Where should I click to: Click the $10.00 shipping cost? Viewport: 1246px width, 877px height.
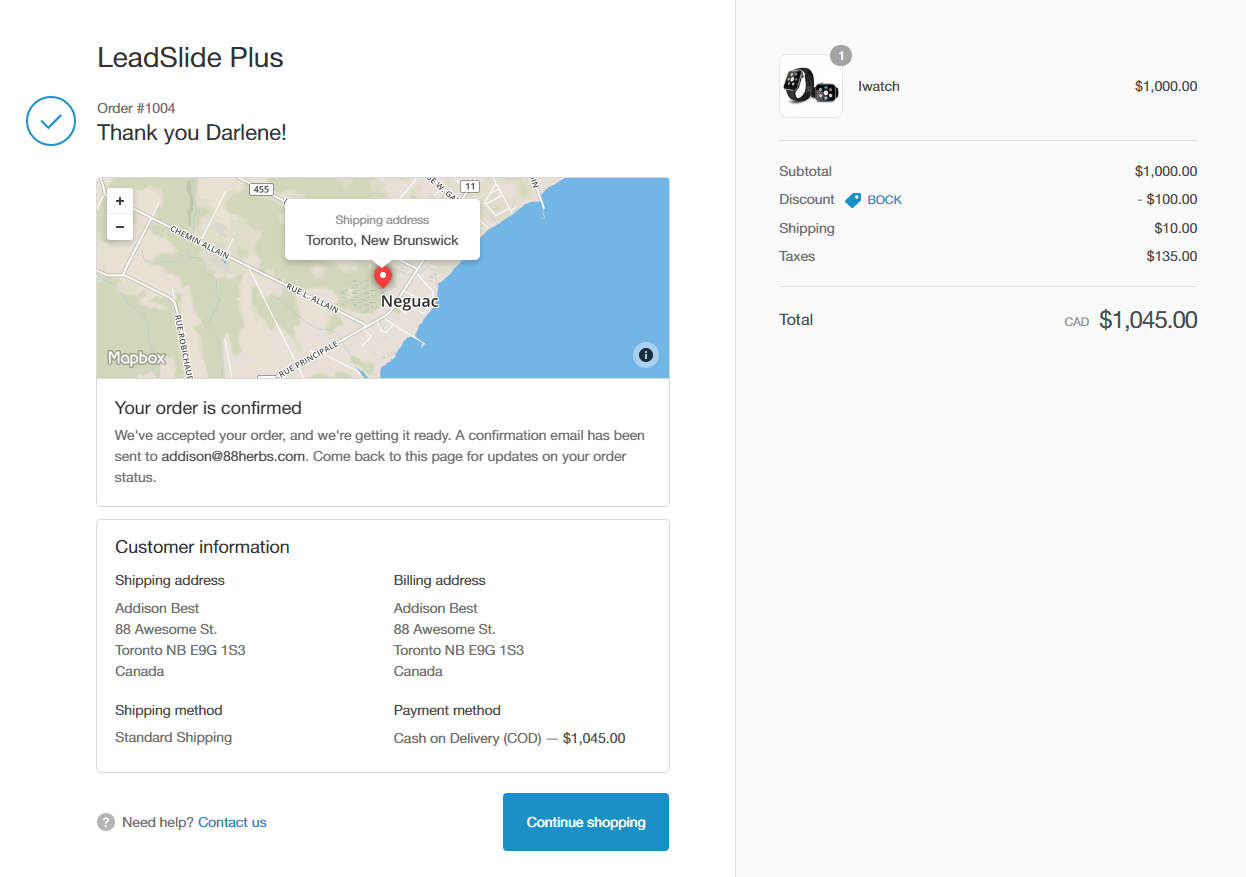pyautogui.click(x=1176, y=228)
